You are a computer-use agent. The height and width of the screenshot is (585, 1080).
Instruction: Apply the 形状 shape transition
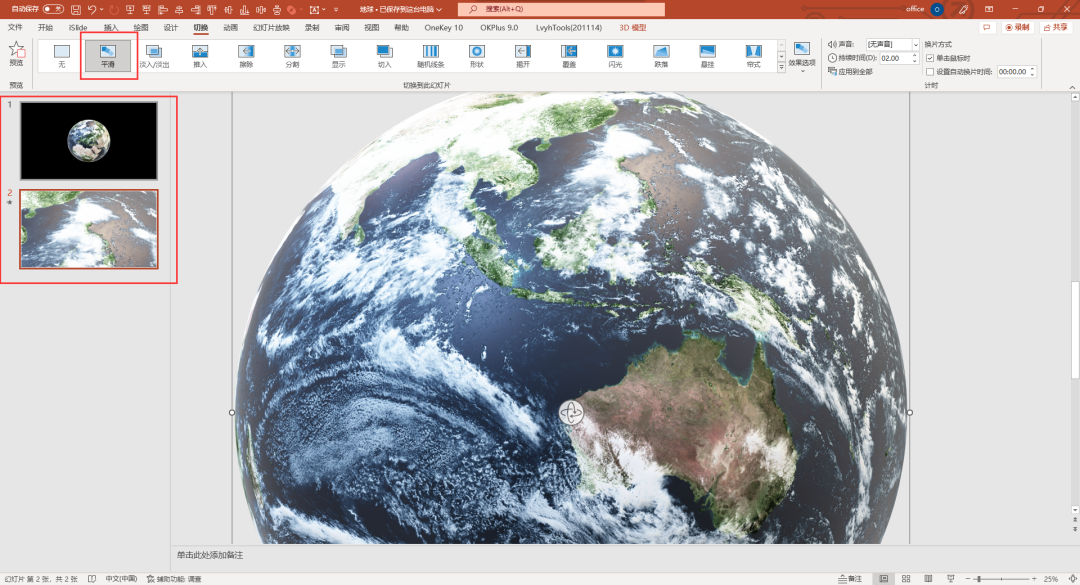pyautogui.click(x=477, y=56)
